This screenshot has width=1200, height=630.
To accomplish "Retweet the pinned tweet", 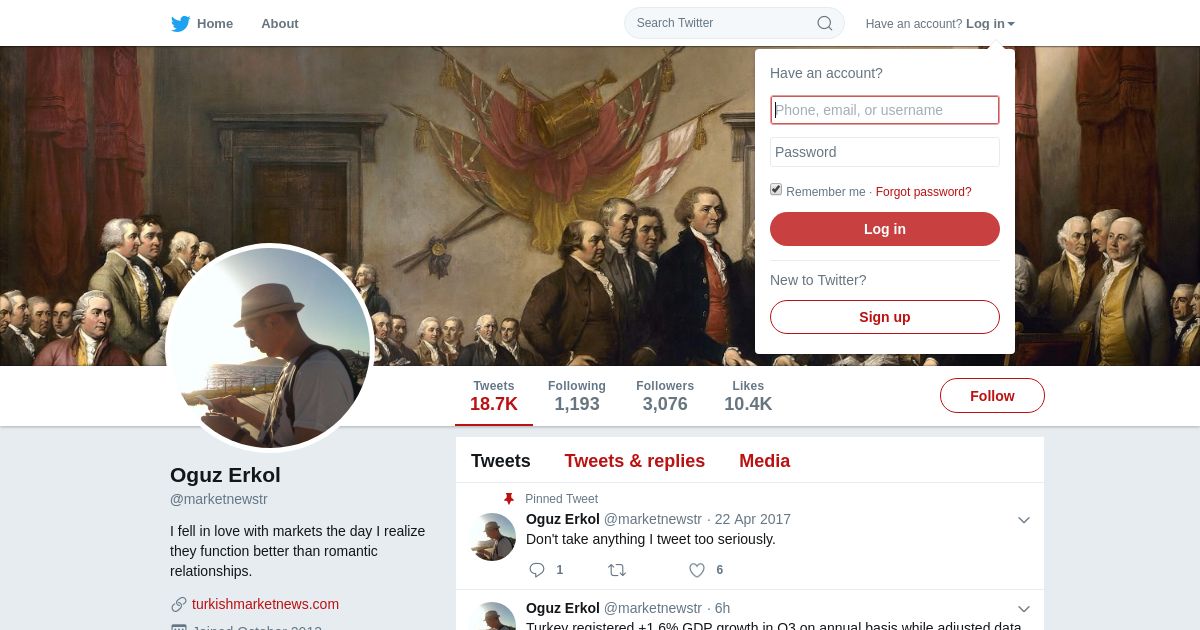I will click(617, 570).
